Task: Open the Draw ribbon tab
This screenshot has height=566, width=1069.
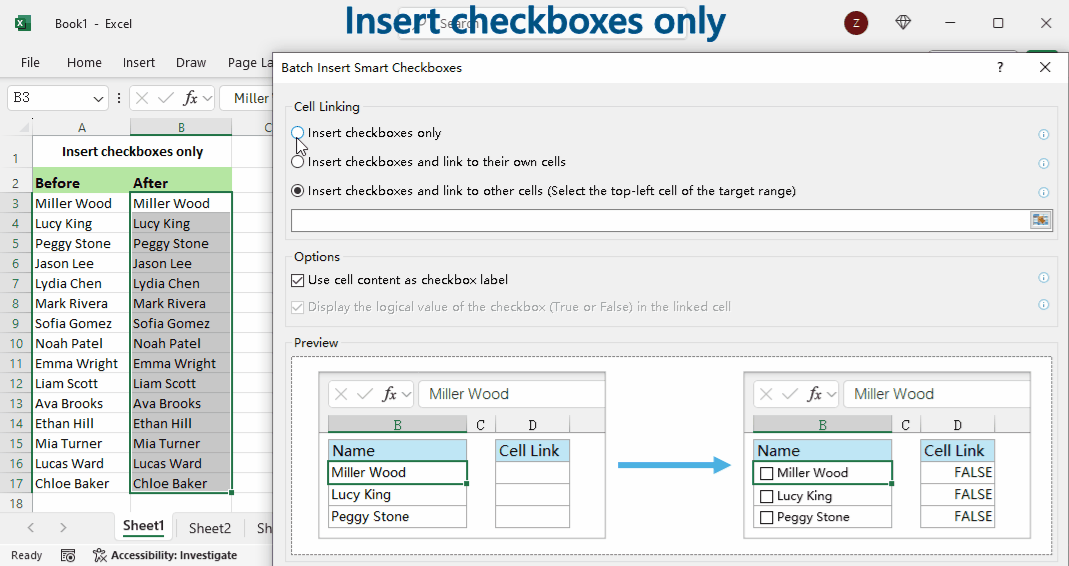Action: 191,62
